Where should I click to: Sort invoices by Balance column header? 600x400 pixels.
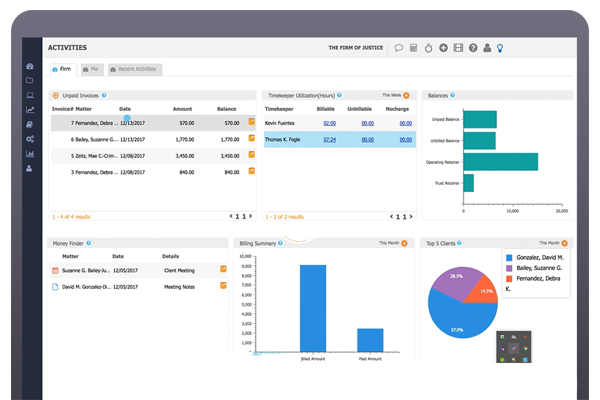[x=227, y=109]
